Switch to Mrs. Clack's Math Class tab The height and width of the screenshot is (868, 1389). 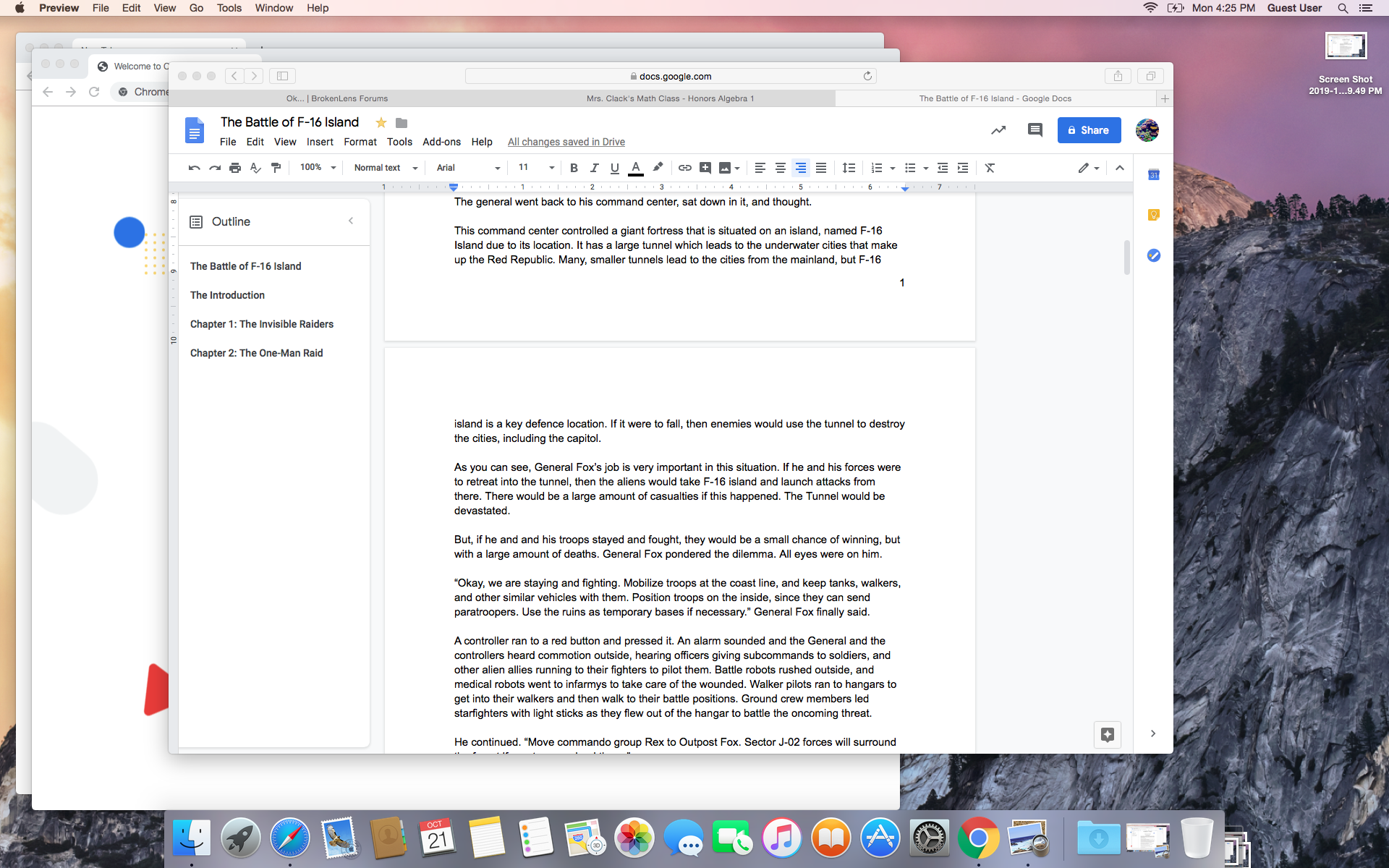670,98
